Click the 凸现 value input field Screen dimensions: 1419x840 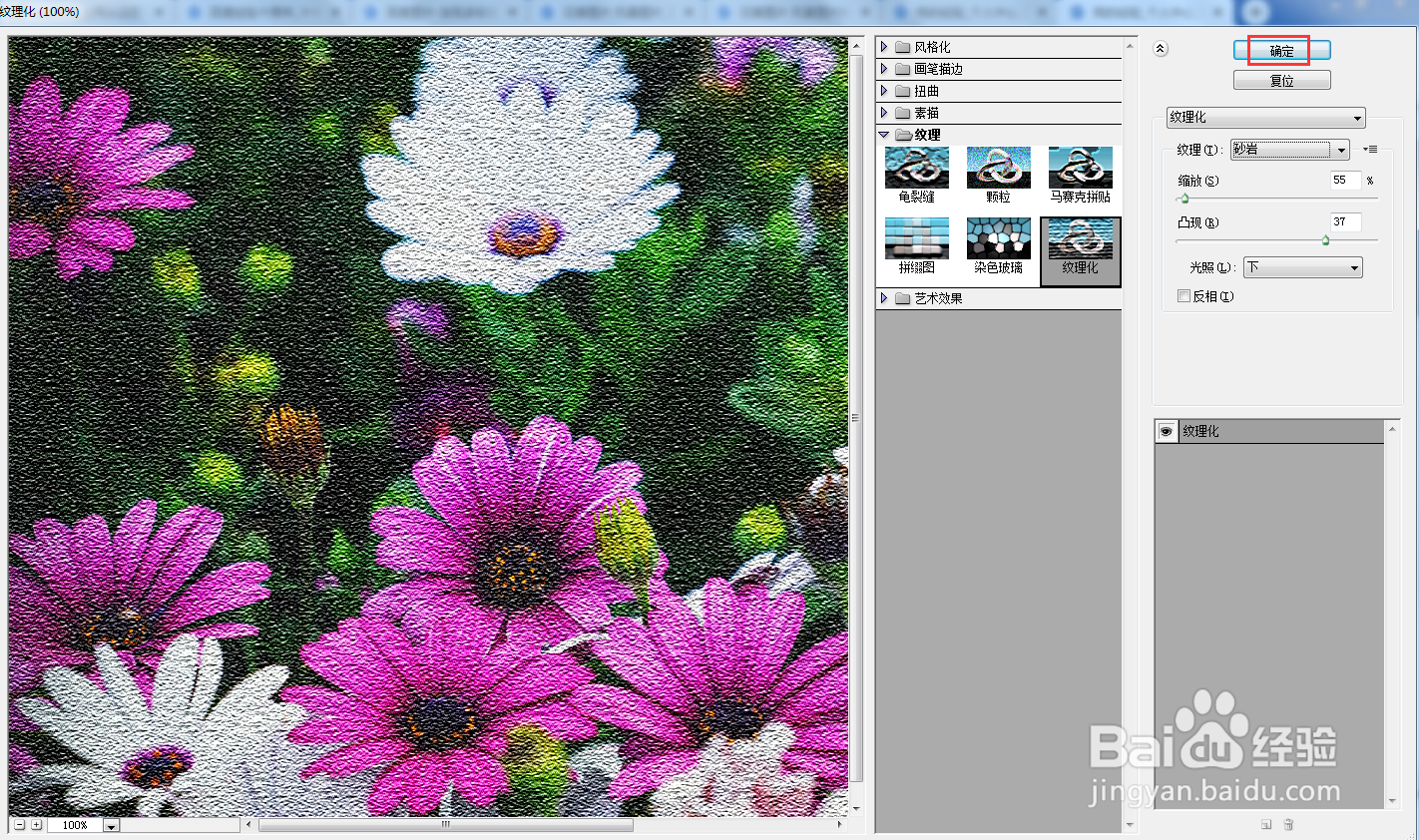(1345, 222)
